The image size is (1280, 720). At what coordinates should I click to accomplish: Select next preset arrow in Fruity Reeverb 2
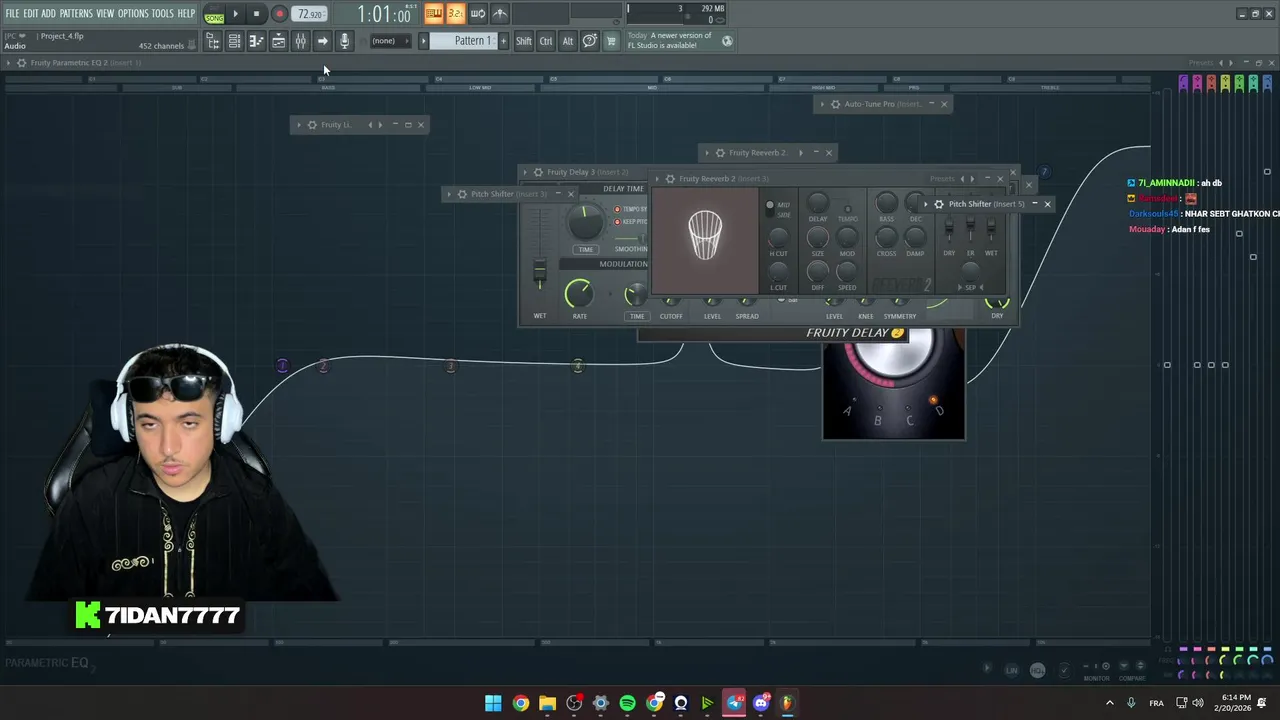[972, 179]
